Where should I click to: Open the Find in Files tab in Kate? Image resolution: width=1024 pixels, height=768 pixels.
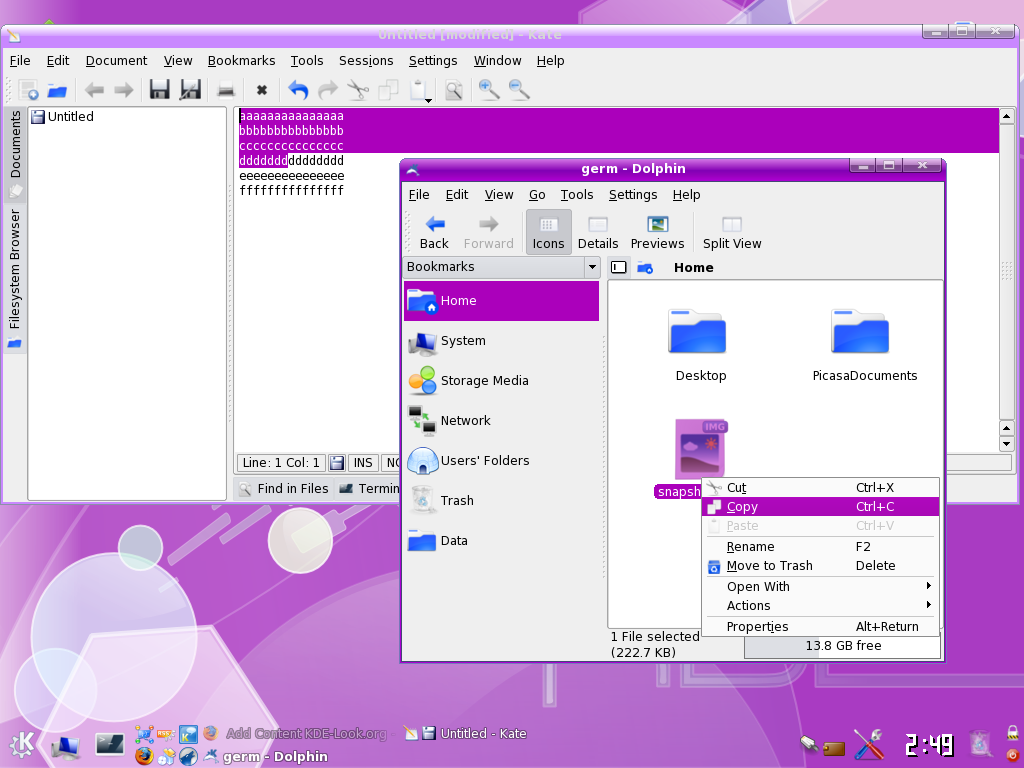284,488
